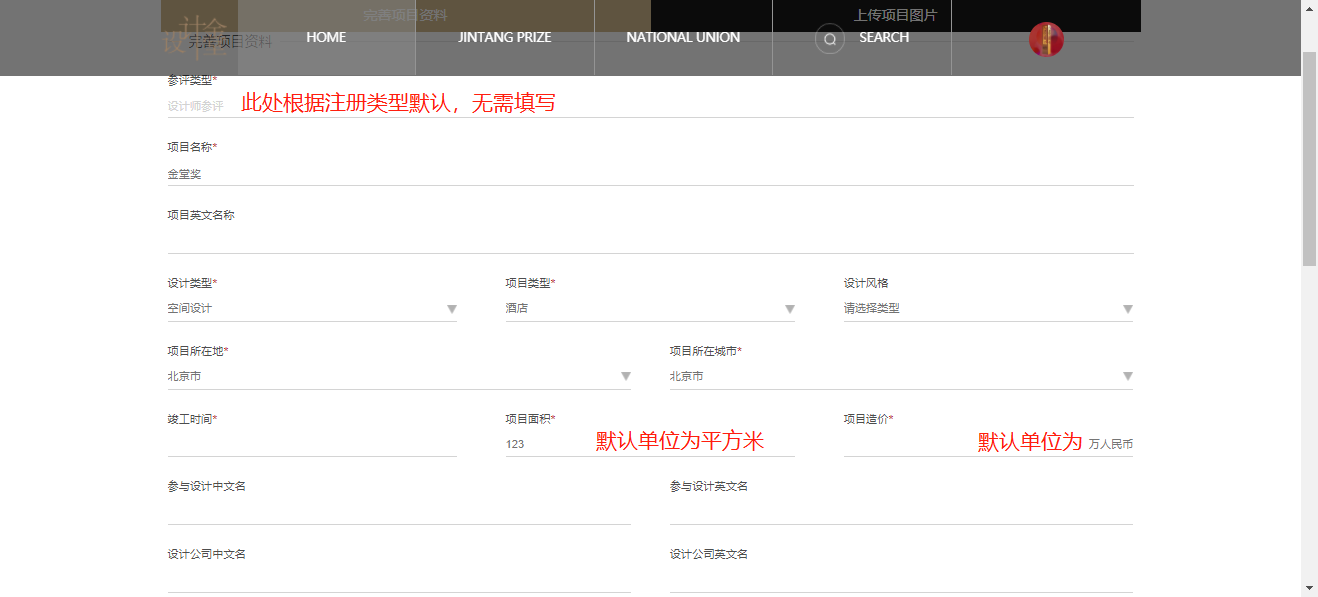This screenshot has width=1318, height=597.
Task: Click the arrow of 项目类型 dropdown
Action: [x=789, y=309]
